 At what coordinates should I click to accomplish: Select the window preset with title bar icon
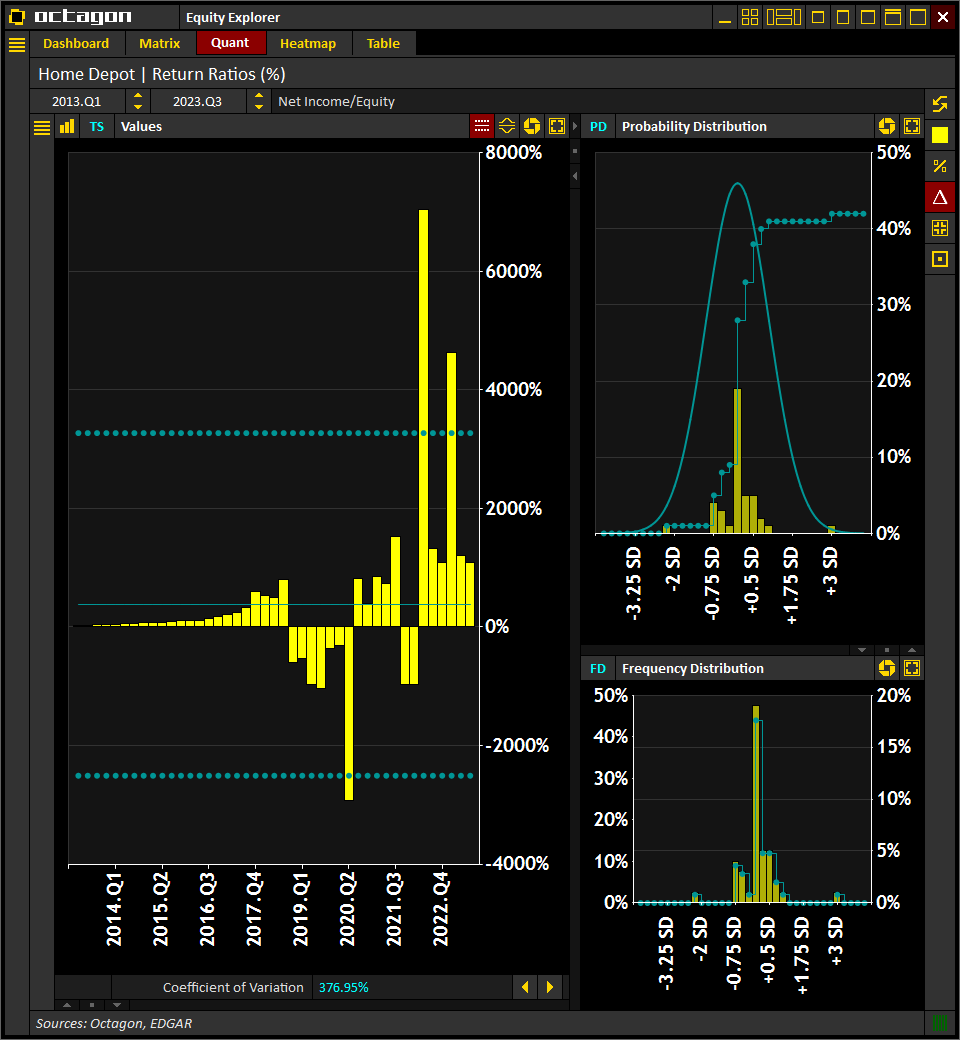[x=893, y=17]
